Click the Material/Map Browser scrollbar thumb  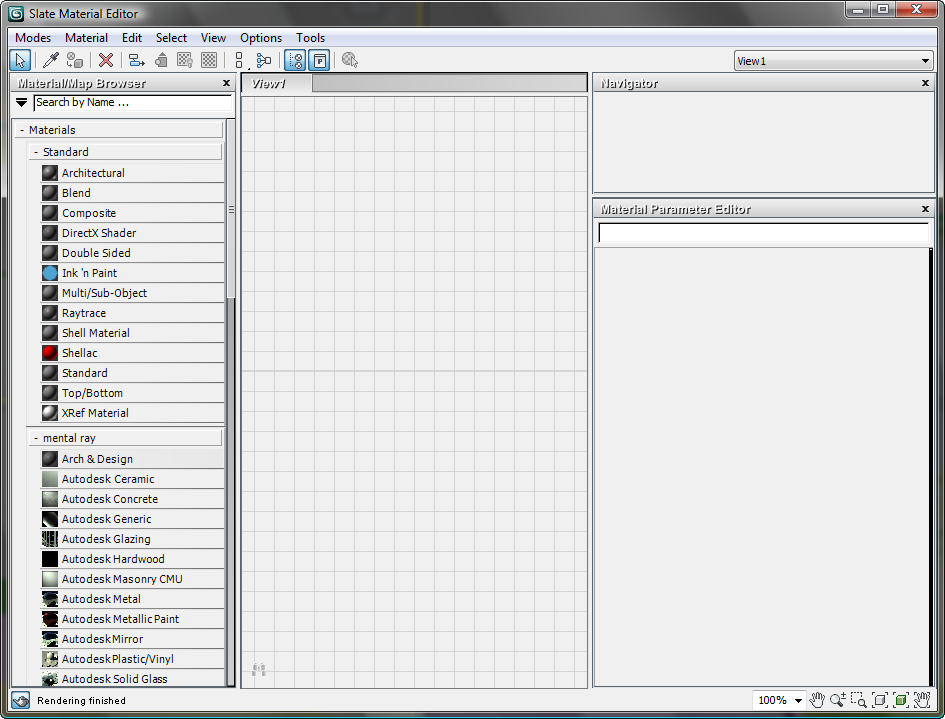click(x=231, y=210)
